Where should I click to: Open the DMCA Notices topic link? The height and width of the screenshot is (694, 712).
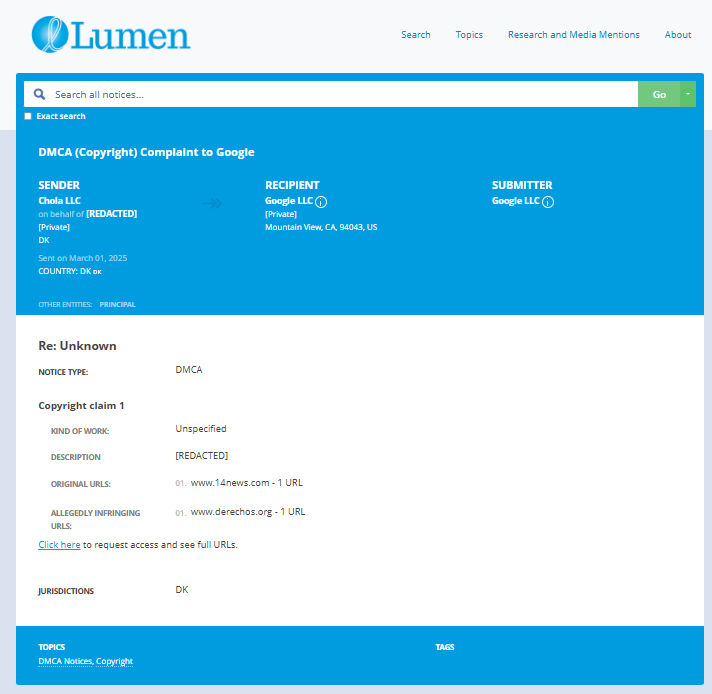click(x=65, y=661)
